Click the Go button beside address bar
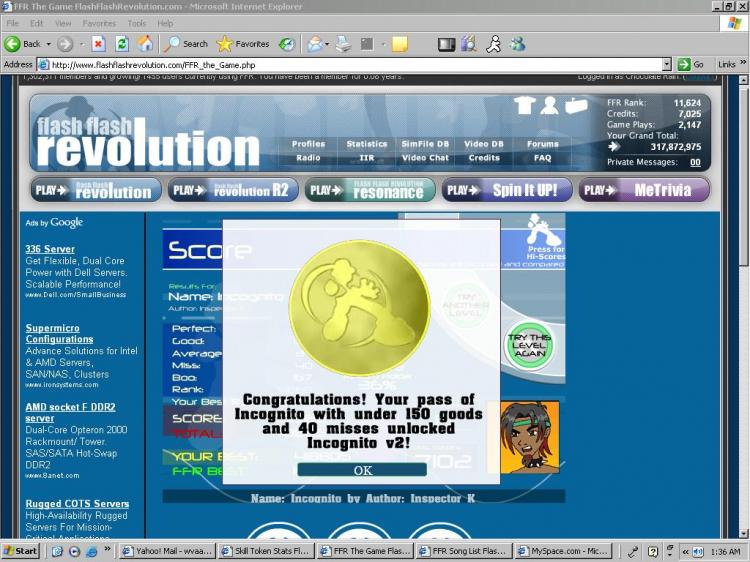Screen dimensions: 750x562 click(x=691, y=65)
